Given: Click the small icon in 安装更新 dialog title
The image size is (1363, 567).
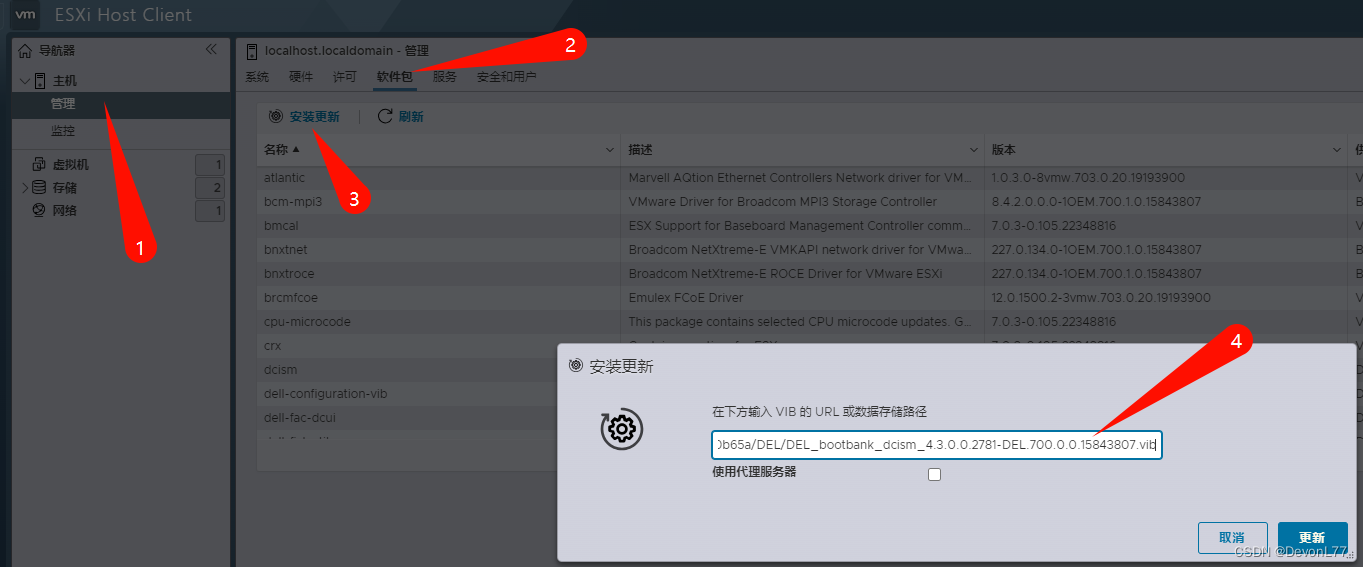Looking at the screenshot, I should pyautogui.click(x=575, y=366).
